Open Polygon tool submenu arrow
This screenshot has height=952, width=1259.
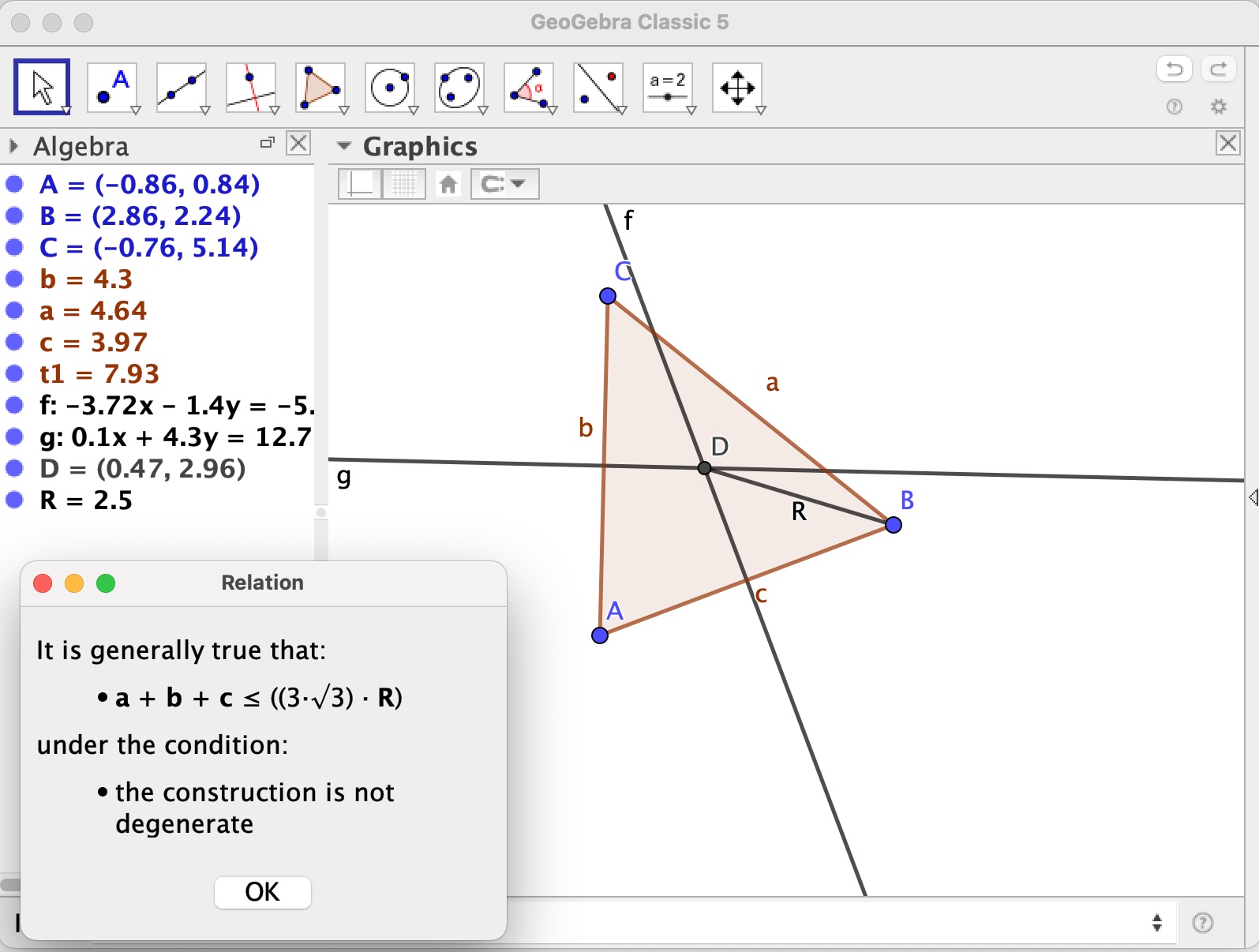[x=344, y=111]
